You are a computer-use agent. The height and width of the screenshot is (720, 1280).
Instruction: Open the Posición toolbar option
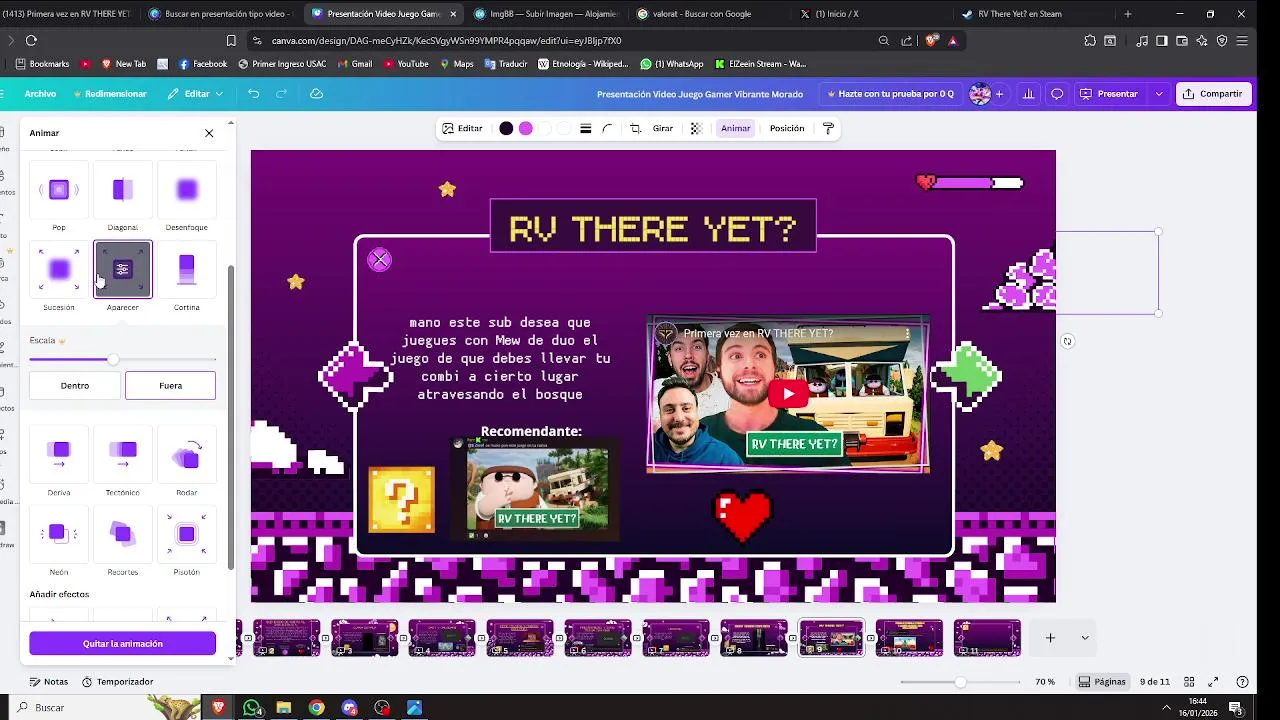[x=787, y=128]
